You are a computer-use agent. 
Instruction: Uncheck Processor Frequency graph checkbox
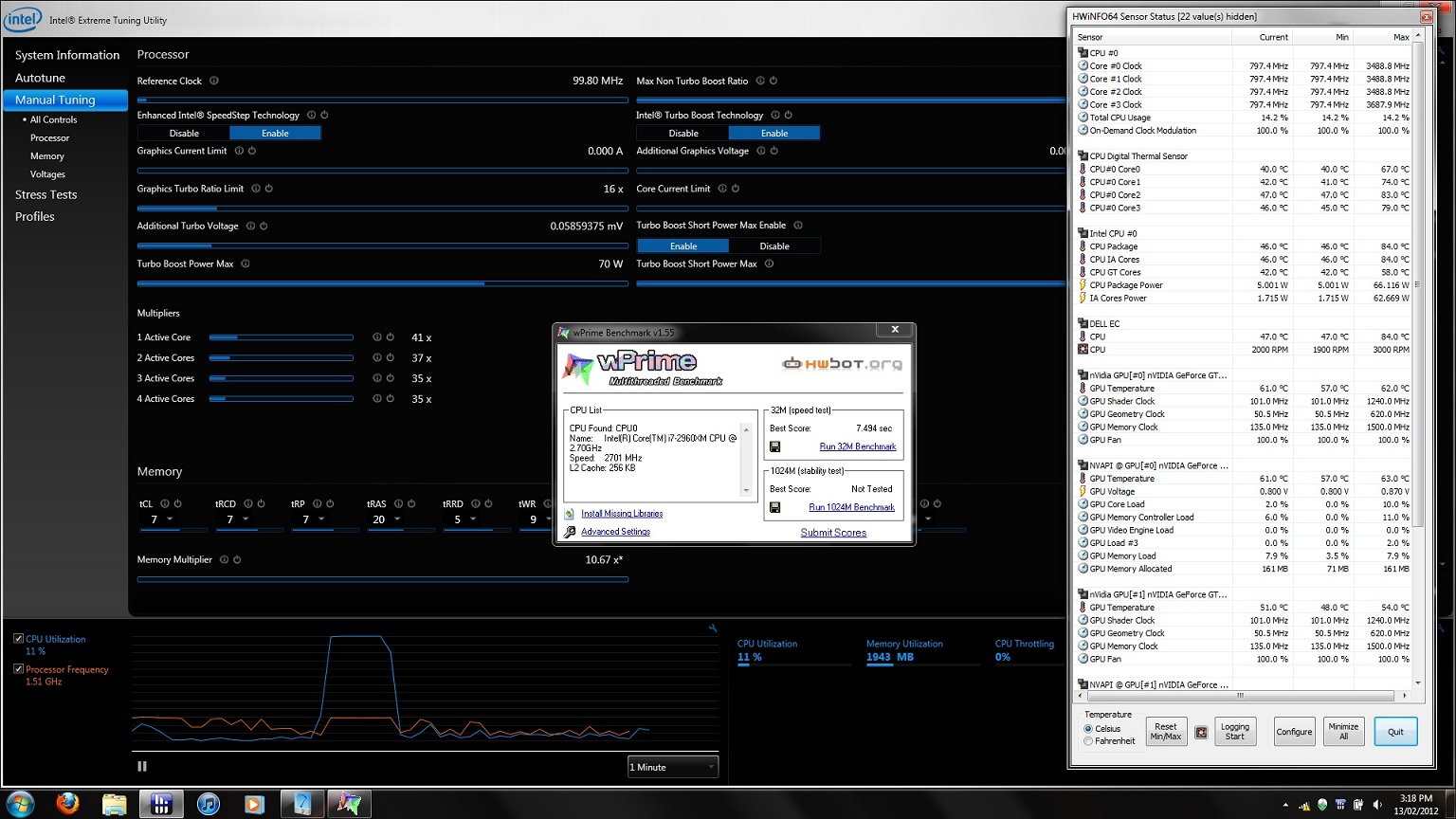coord(18,669)
